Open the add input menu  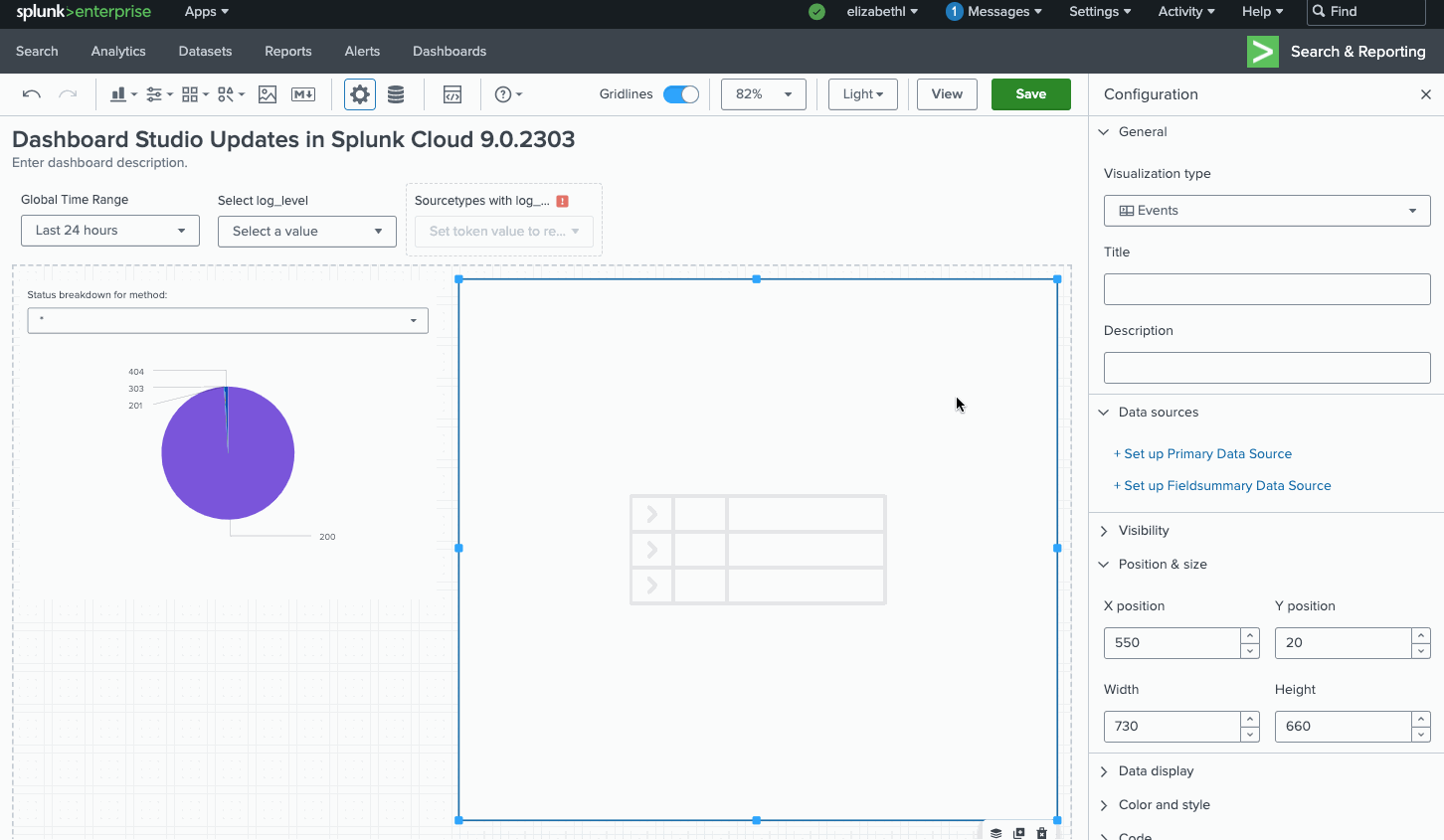point(158,94)
